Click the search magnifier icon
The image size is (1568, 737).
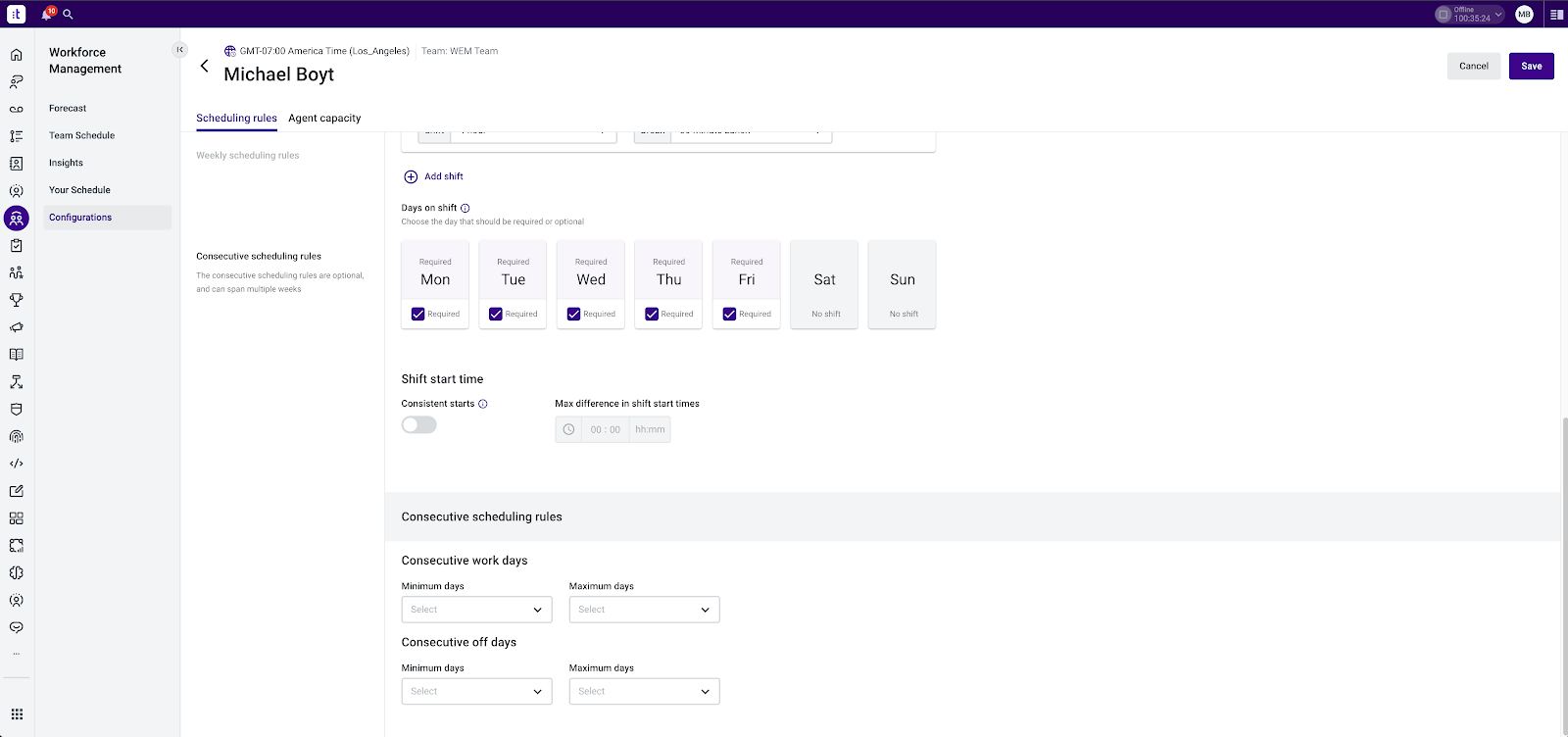68,15
